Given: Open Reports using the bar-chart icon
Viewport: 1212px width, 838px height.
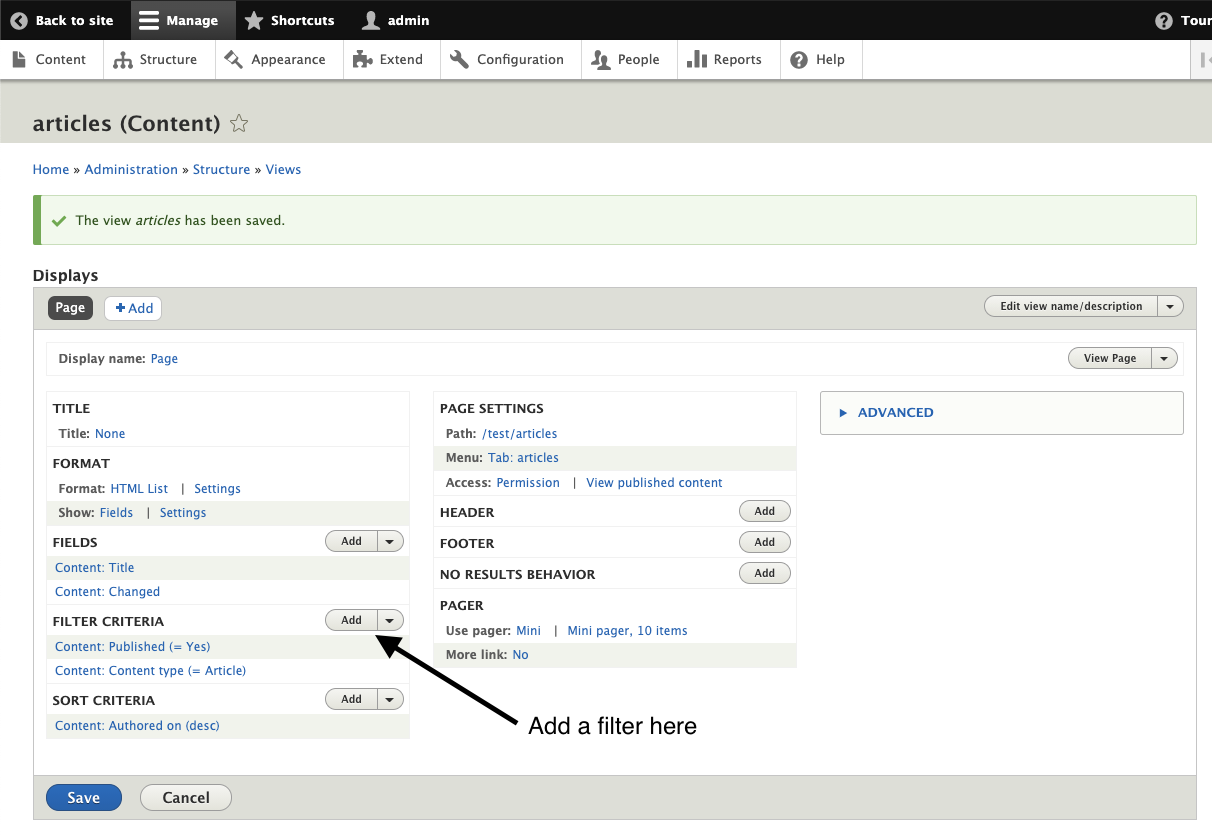Looking at the screenshot, I should (697, 59).
